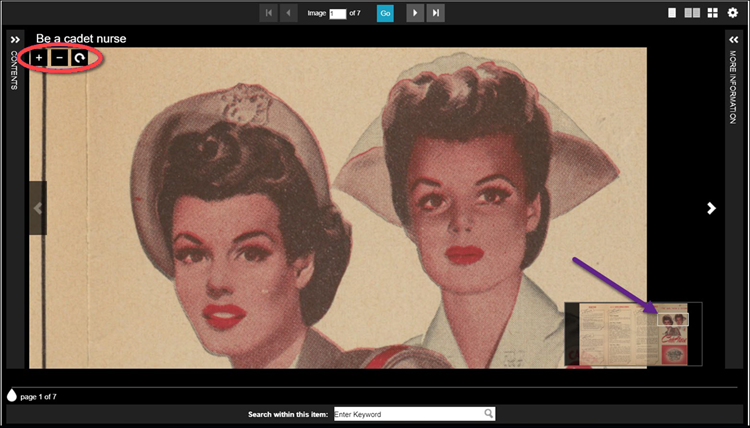Switch to single page view
This screenshot has height=428, width=750.
(x=672, y=13)
